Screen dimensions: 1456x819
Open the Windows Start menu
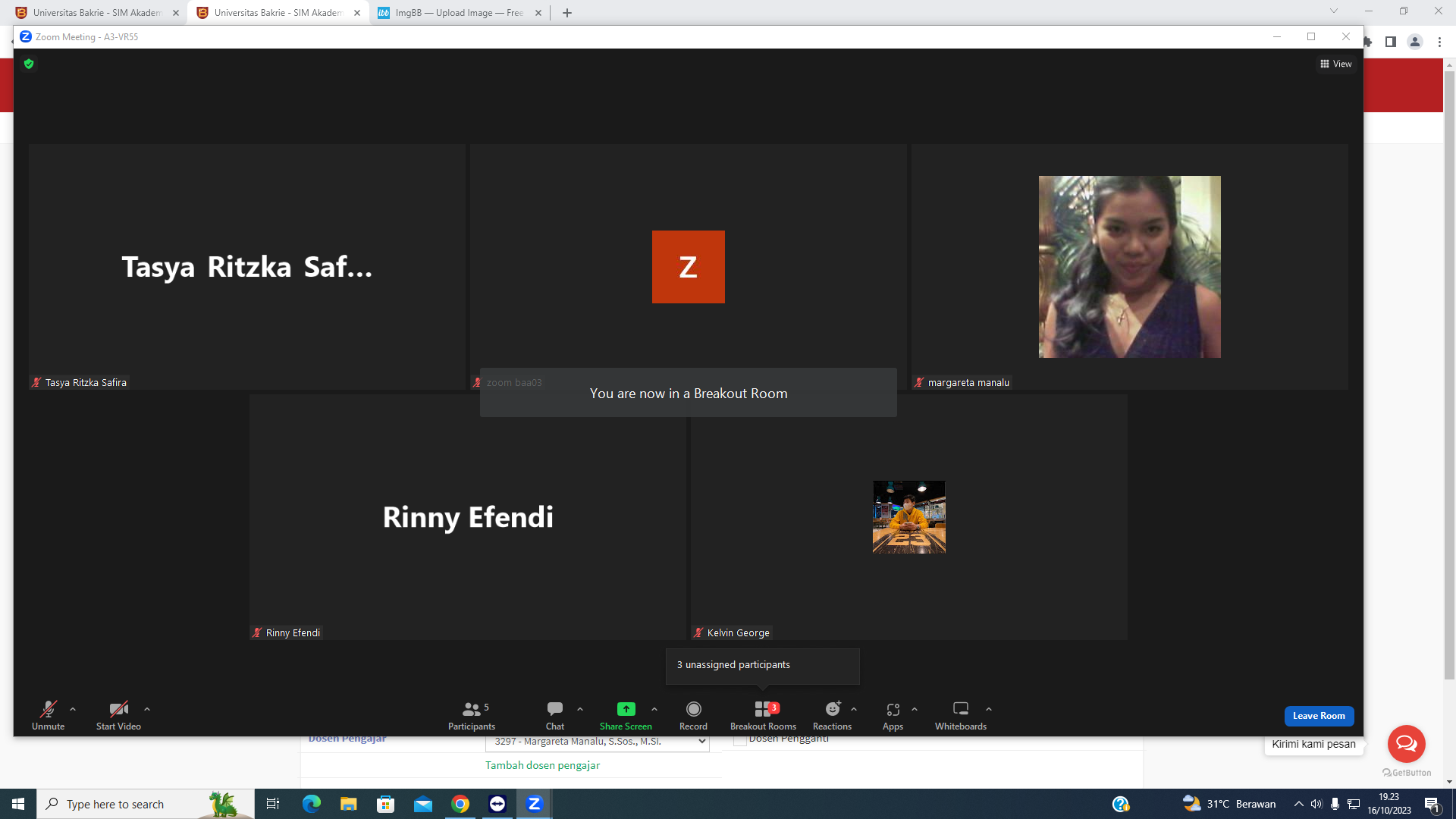point(18,804)
